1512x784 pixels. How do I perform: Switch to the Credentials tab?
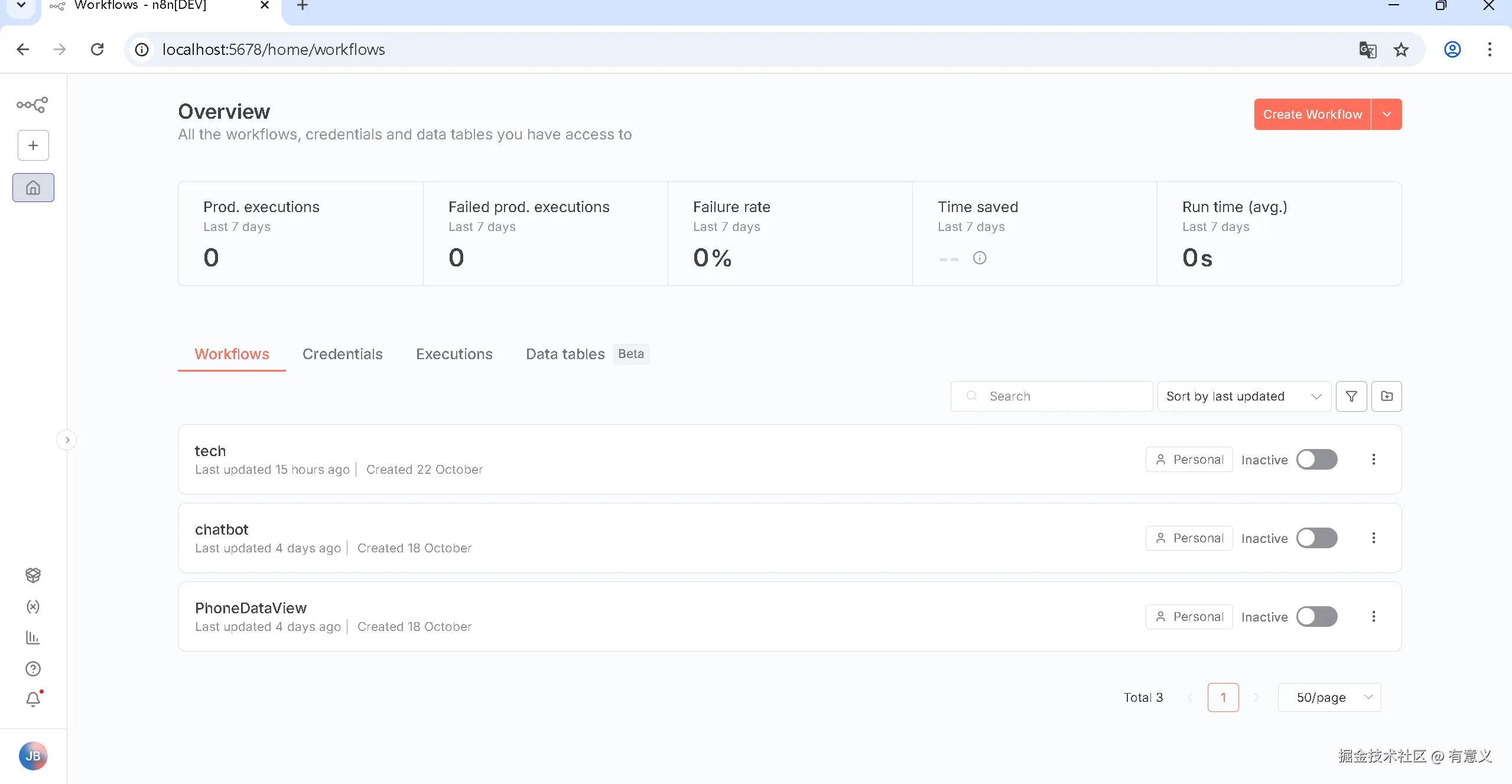click(x=343, y=354)
